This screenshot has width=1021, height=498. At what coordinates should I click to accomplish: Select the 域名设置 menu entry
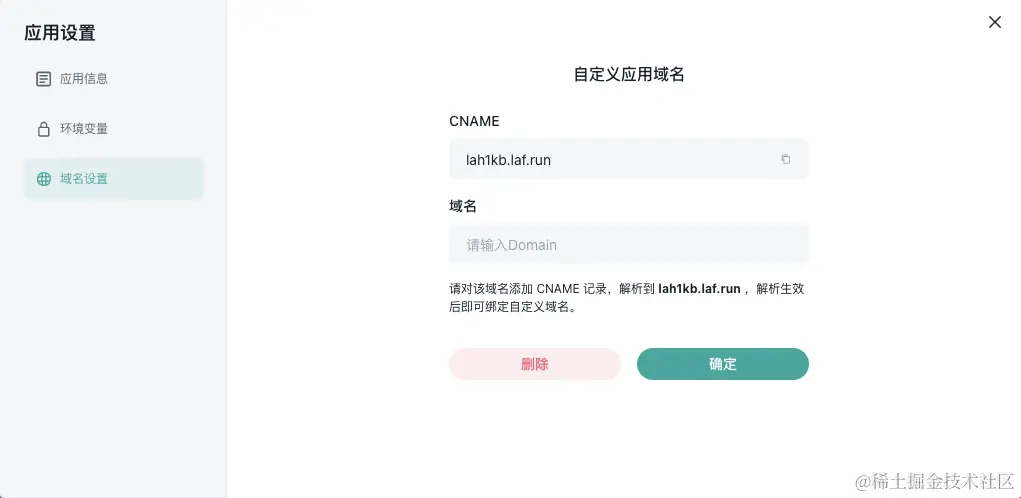114,178
